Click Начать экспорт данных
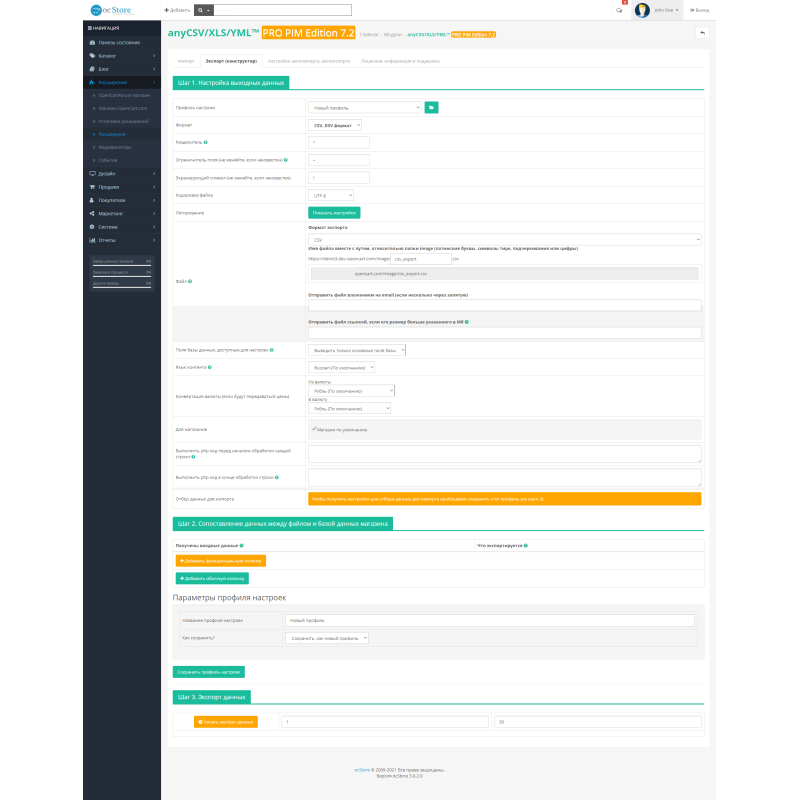The image size is (800, 800). (x=228, y=721)
